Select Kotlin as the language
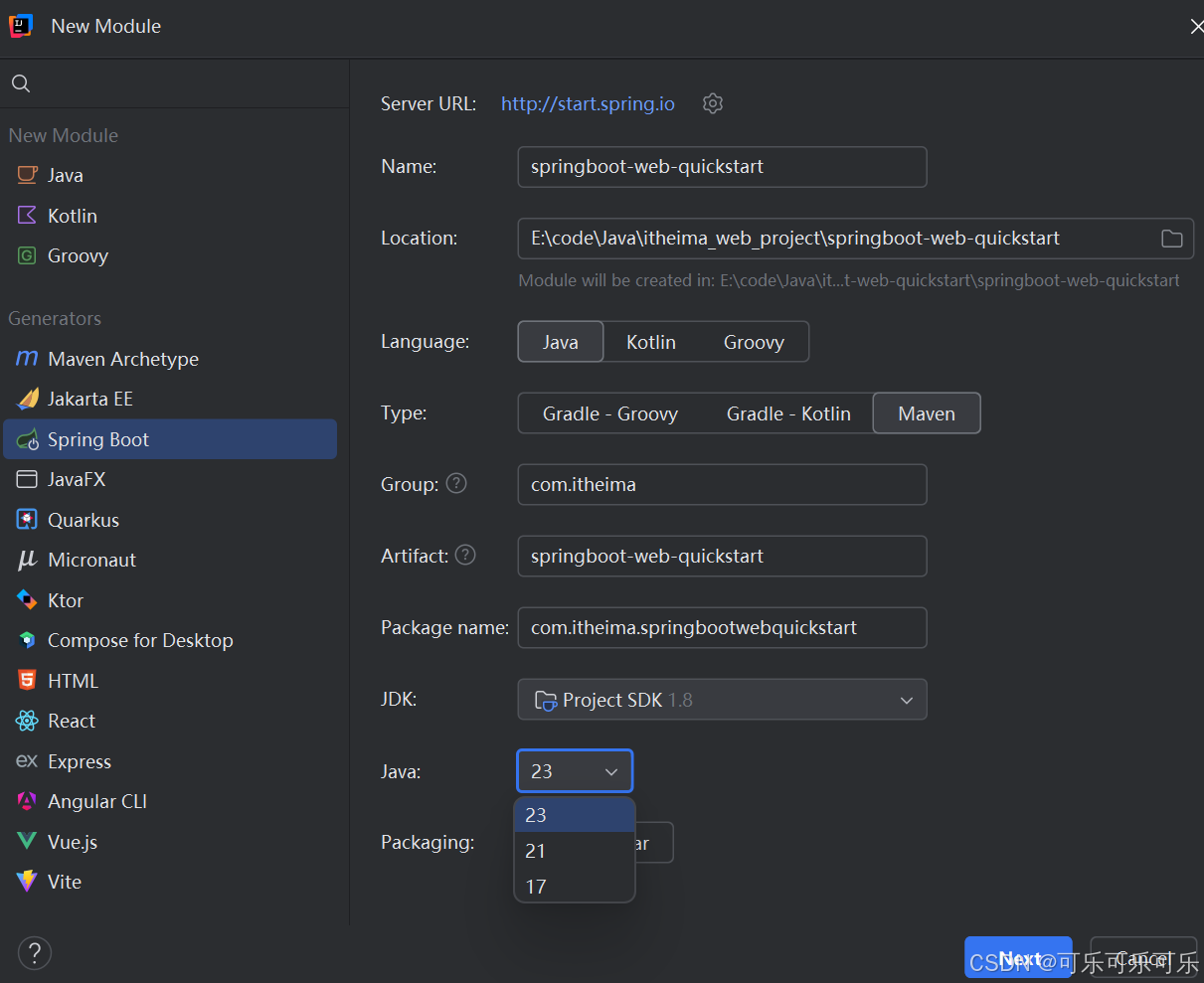1204x983 pixels. [x=651, y=341]
